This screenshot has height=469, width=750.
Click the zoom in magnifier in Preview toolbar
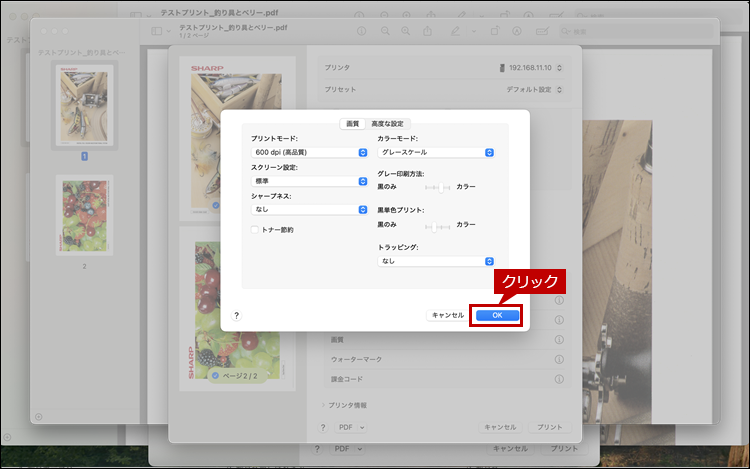point(405,31)
